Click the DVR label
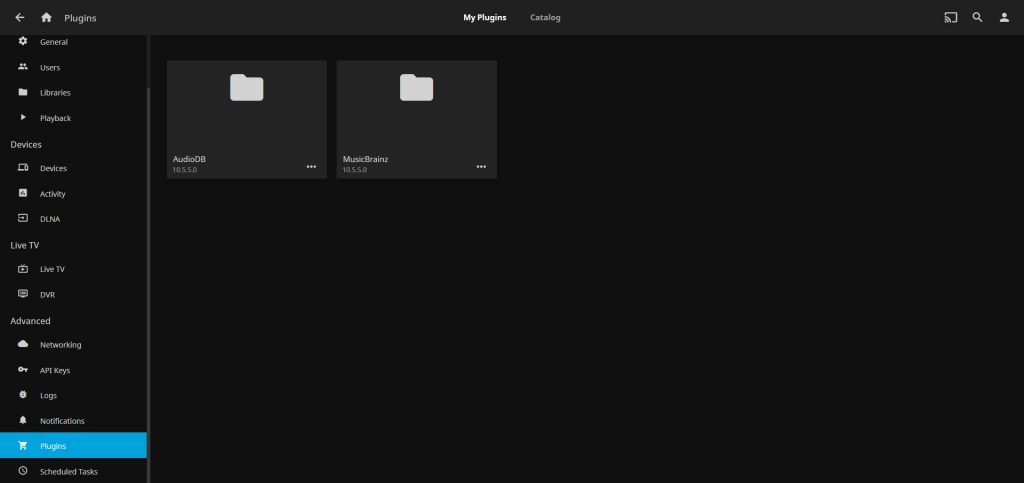Image resolution: width=1024 pixels, height=483 pixels. click(x=47, y=294)
